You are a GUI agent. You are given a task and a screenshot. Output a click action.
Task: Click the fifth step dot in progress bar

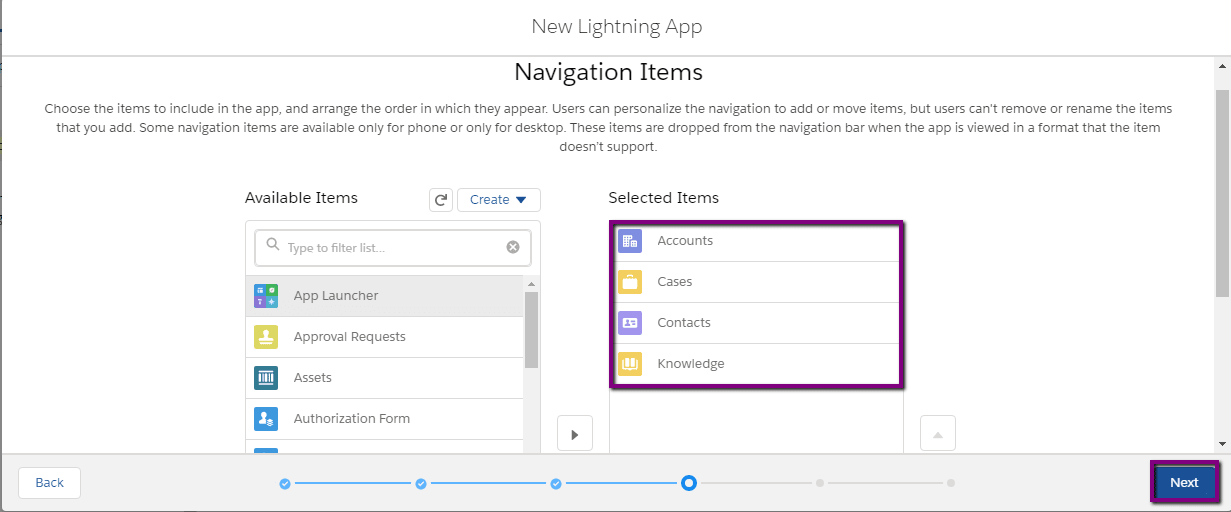[x=820, y=483]
